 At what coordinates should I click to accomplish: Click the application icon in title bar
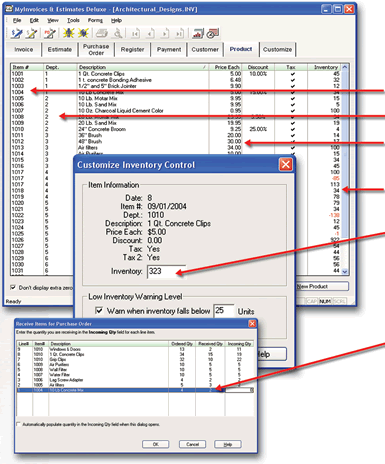click(10, 9)
